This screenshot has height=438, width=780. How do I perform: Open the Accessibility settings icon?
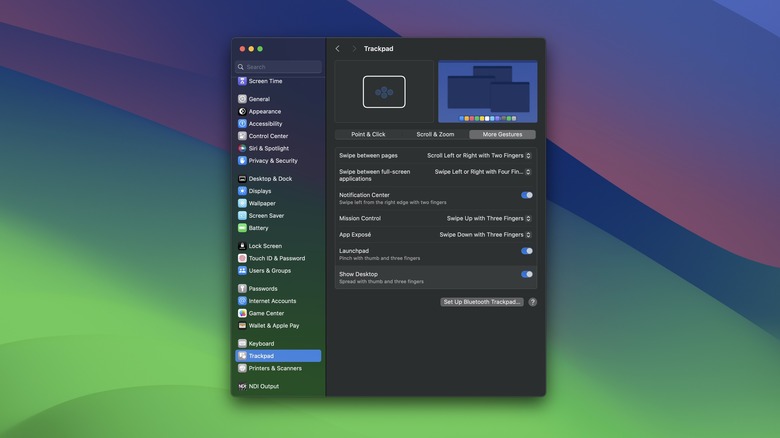[242, 124]
